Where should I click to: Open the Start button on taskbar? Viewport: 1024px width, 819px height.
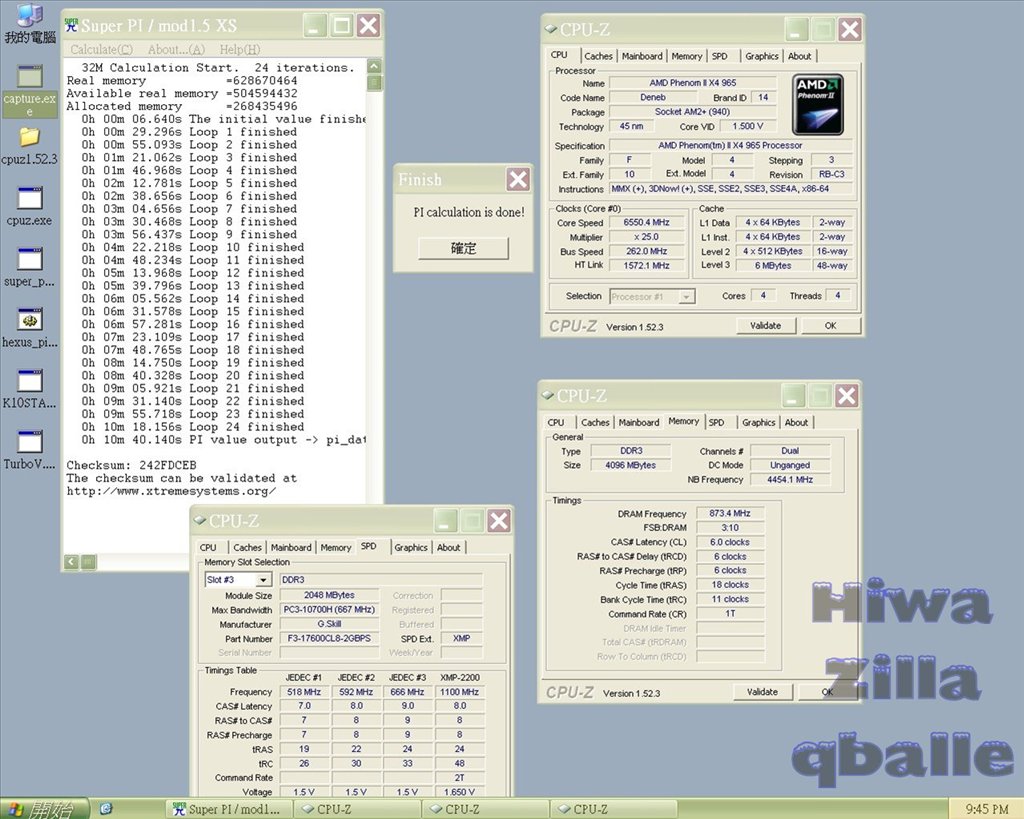[x=43, y=809]
